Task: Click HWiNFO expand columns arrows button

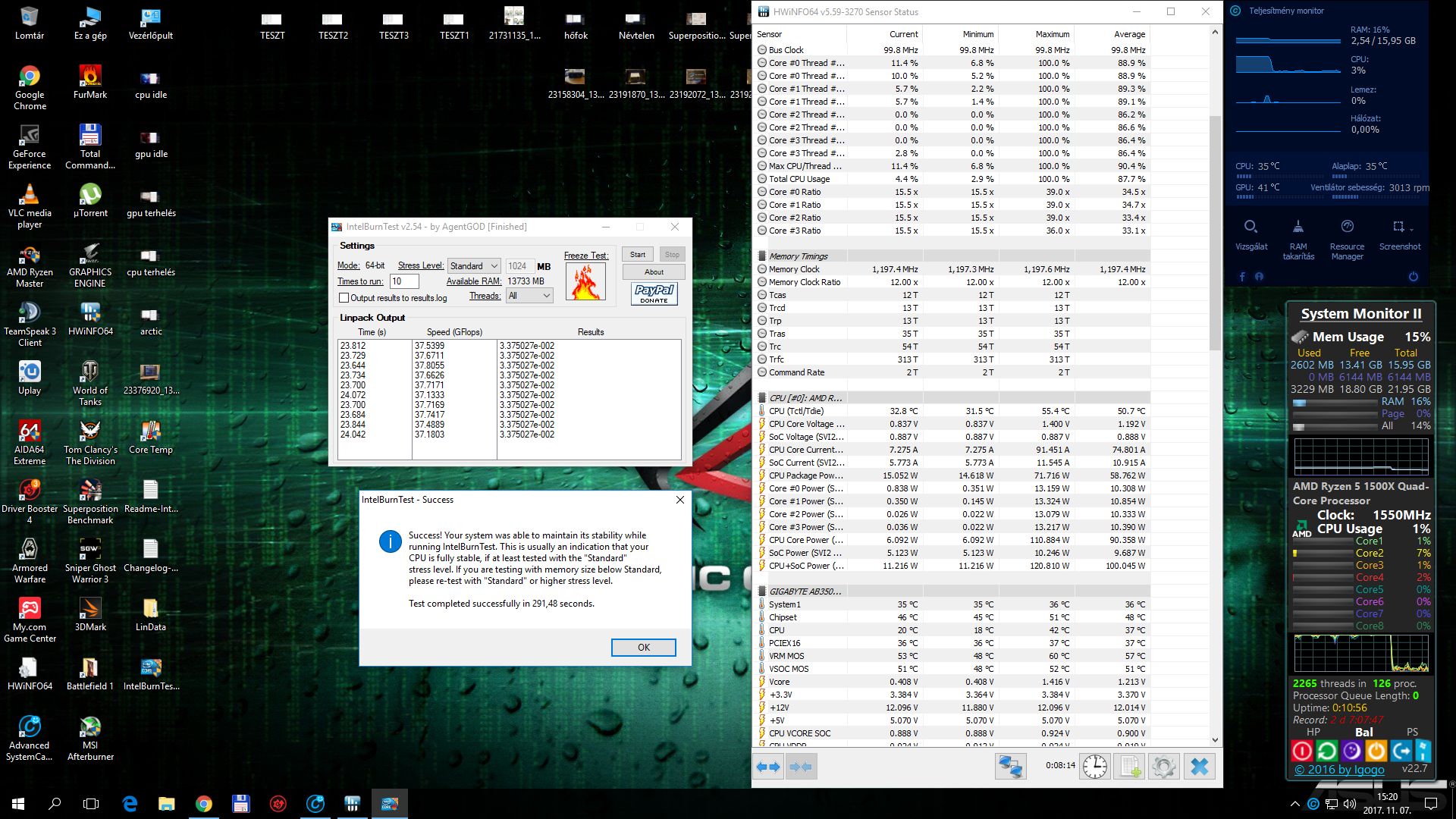Action: 768,767
